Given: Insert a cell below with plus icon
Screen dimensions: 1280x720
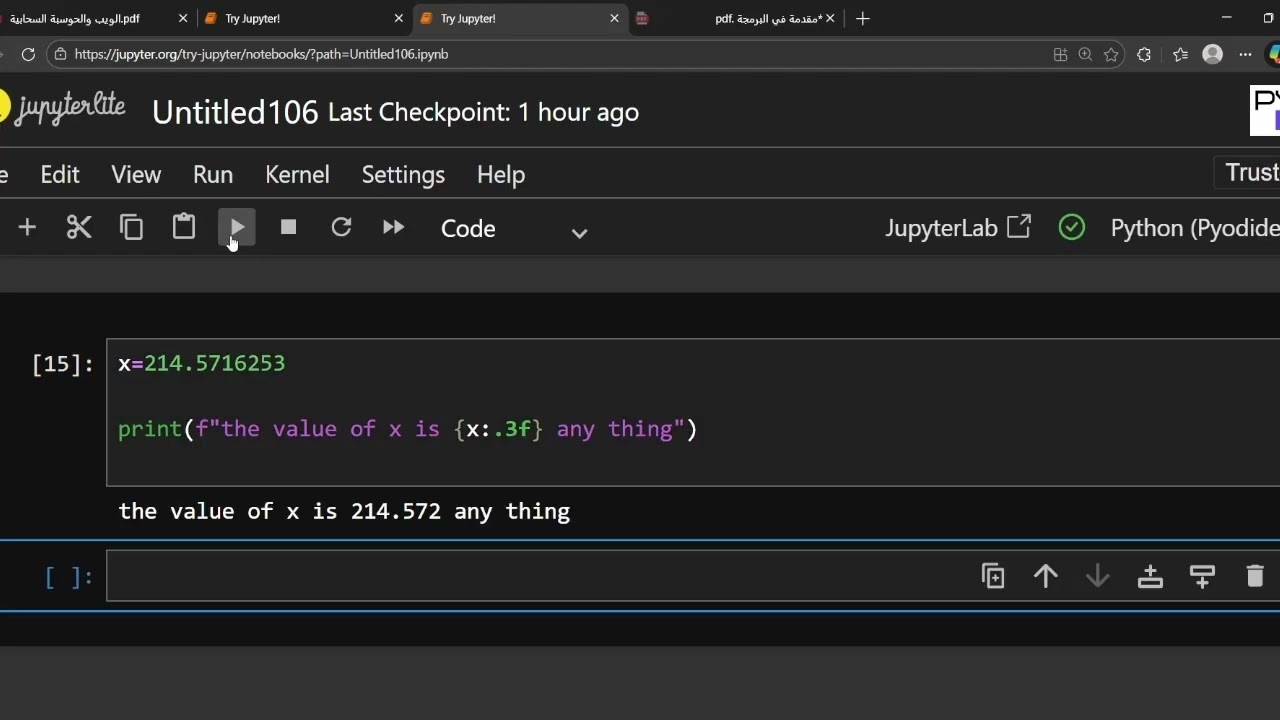Looking at the screenshot, I should pyautogui.click(x=27, y=228).
